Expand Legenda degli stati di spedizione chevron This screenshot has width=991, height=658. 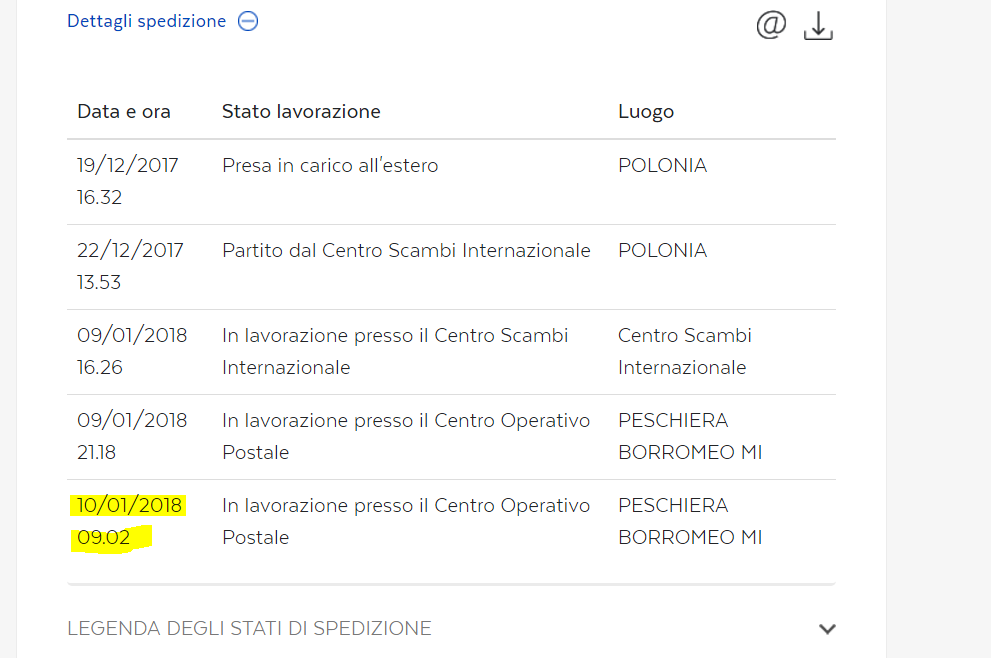click(x=827, y=628)
